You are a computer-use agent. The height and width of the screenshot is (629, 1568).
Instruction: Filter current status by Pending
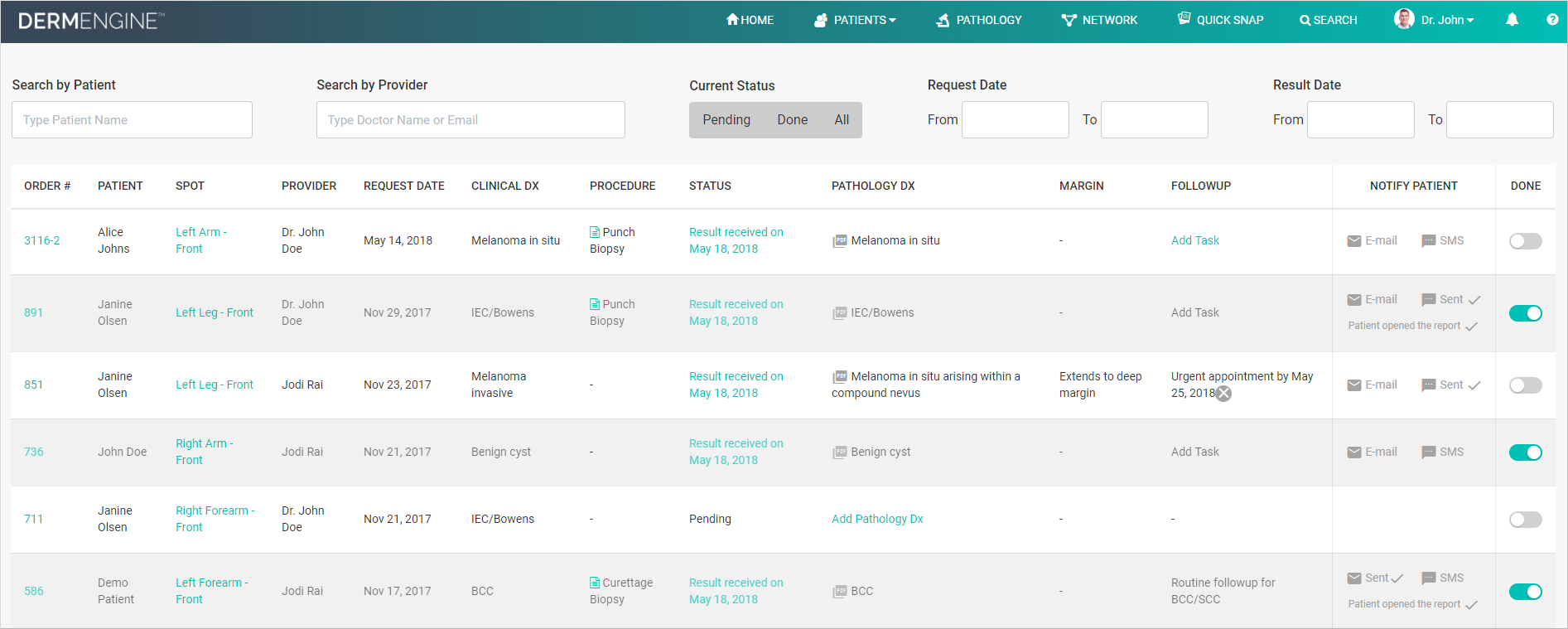(x=726, y=120)
